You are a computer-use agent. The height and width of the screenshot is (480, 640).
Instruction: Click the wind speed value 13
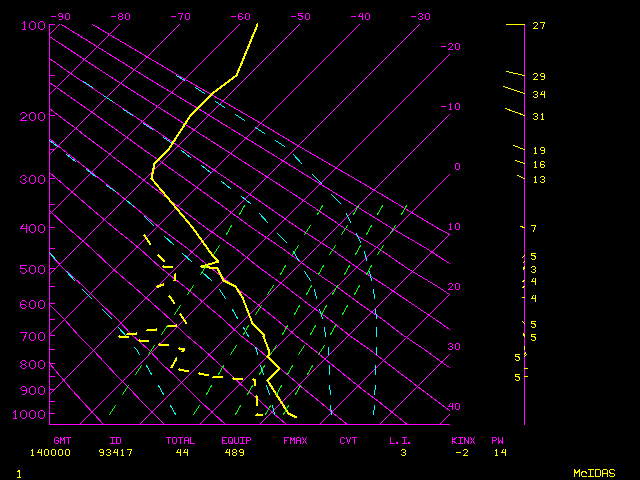(x=538, y=179)
